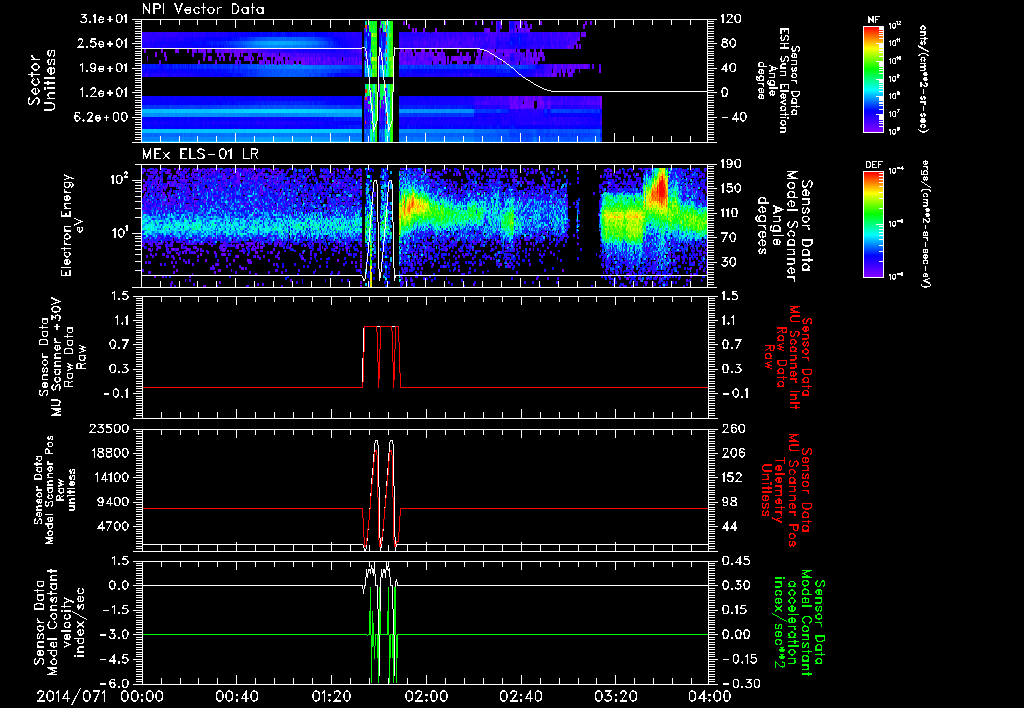
Task: Click the '4700' scanner position tick
Action: click(114, 526)
